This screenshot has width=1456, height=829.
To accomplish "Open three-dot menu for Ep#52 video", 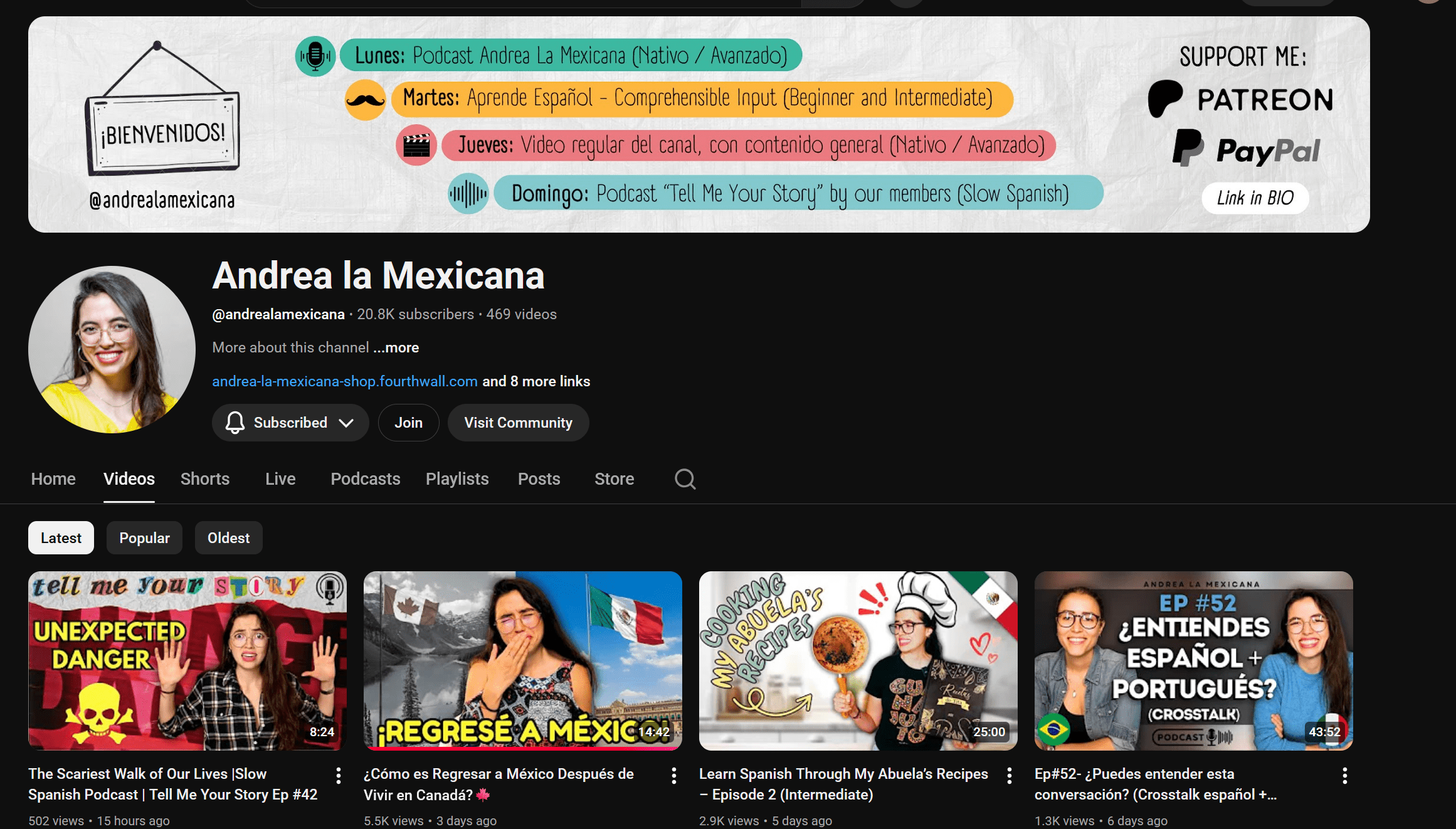I will coord(1345,776).
